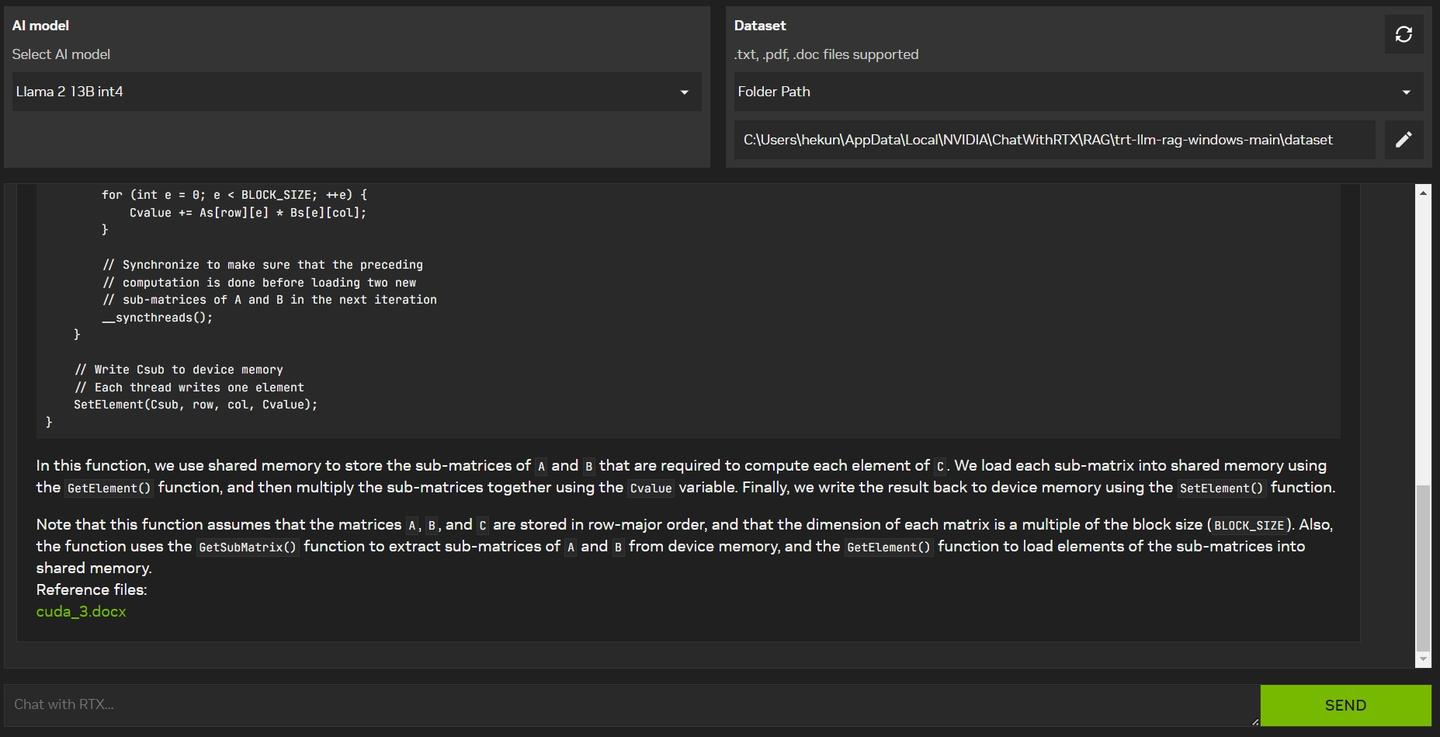Focus the dataset directory path field
1440x737 pixels.
click(x=1054, y=140)
